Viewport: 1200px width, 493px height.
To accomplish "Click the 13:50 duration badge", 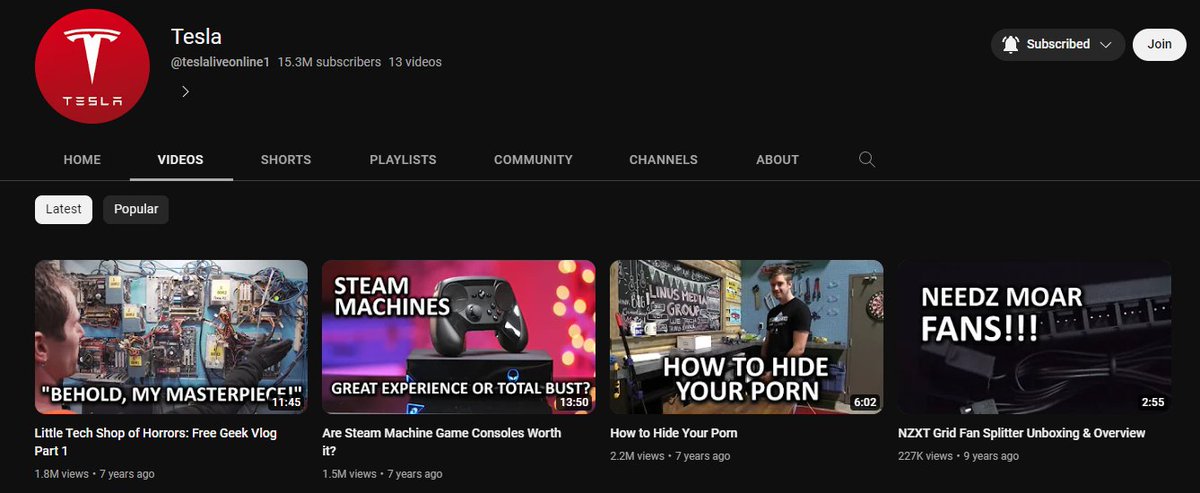I will [x=573, y=402].
